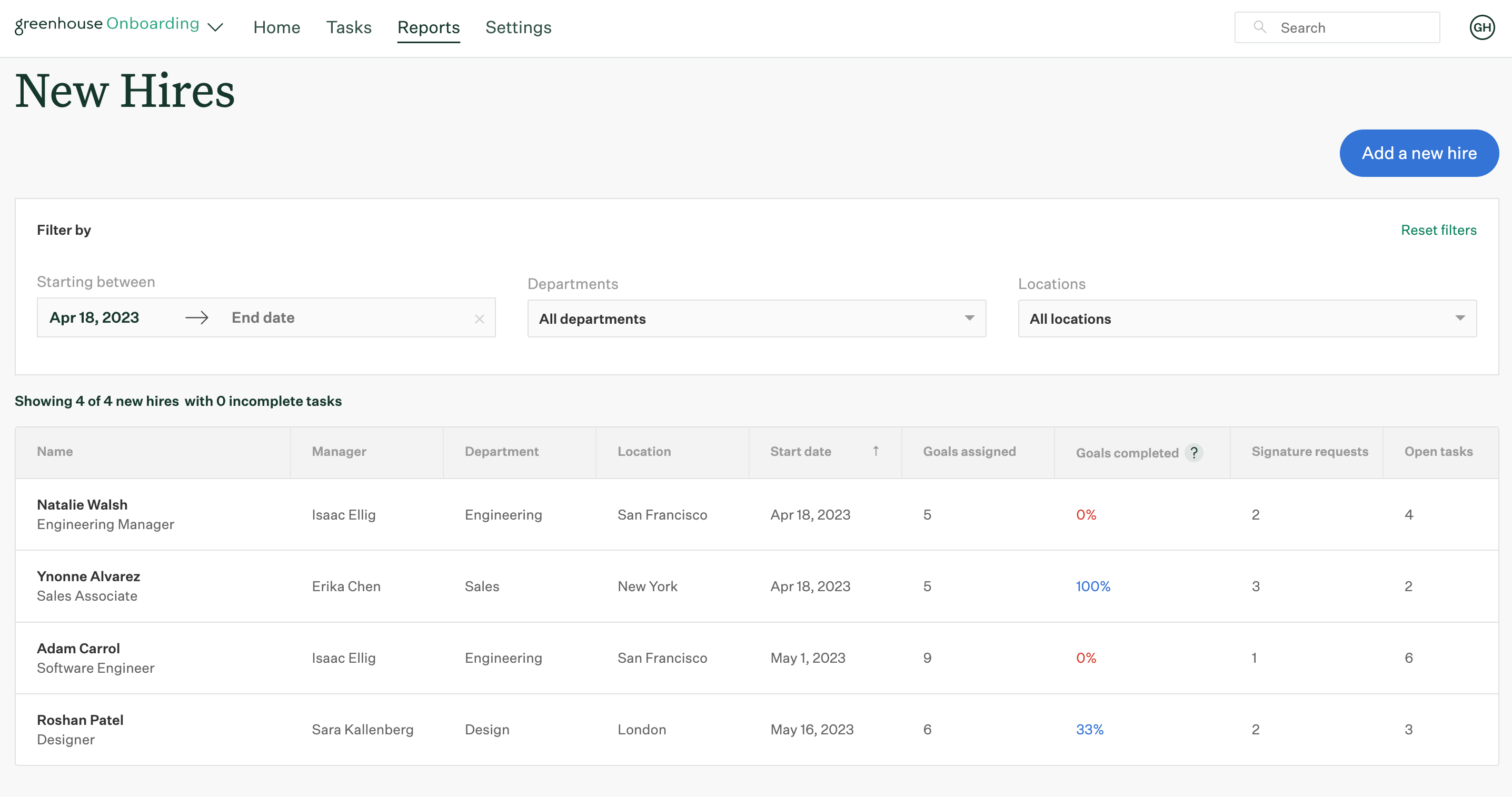The image size is (1512, 797).
Task: Click Isaac Ellig in Natalie Walsh's row
Action: tap(343, 515)
